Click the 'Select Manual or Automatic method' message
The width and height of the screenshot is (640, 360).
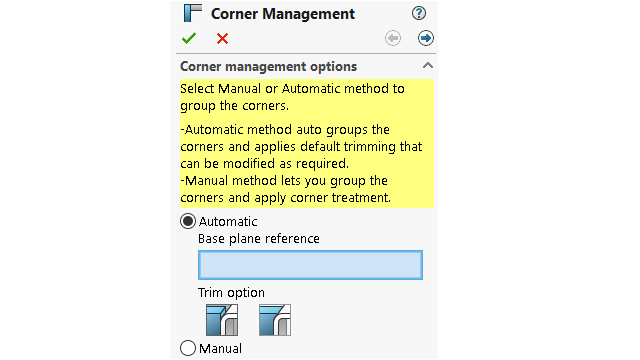click(292, 97)
